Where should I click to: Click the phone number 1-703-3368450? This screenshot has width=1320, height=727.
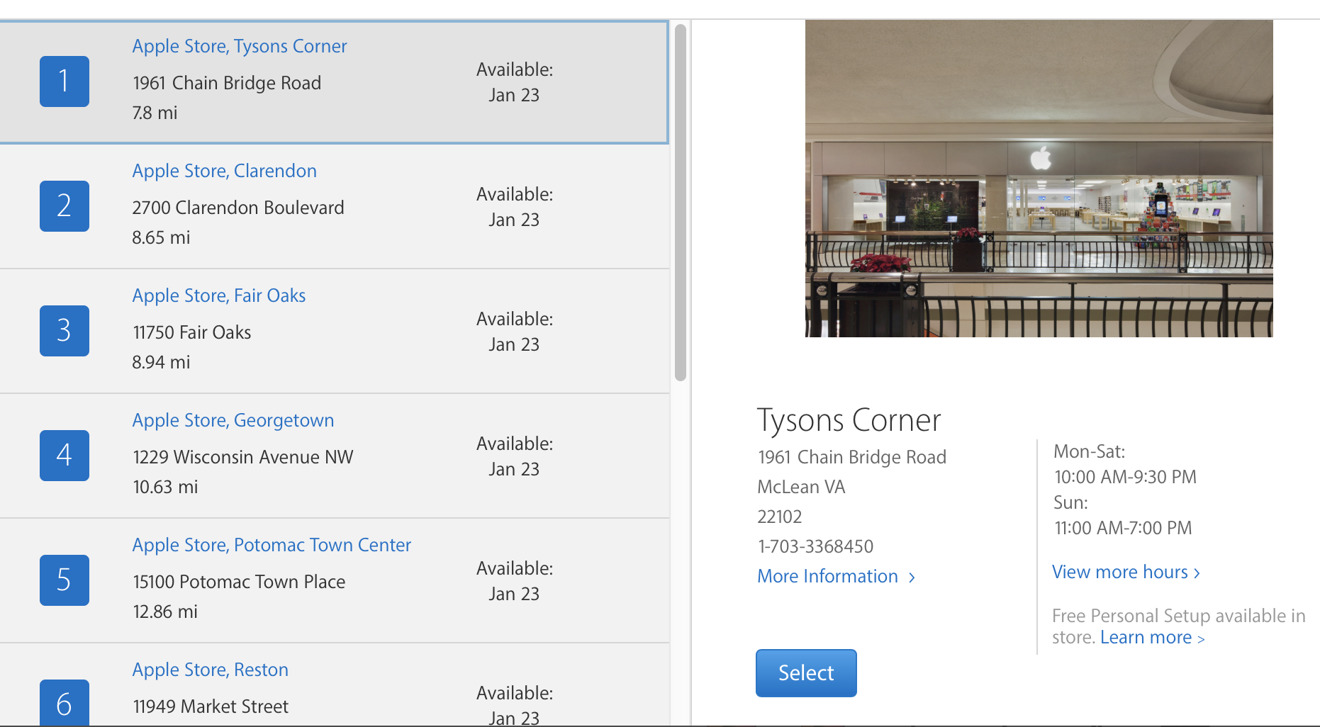(816, 547)
